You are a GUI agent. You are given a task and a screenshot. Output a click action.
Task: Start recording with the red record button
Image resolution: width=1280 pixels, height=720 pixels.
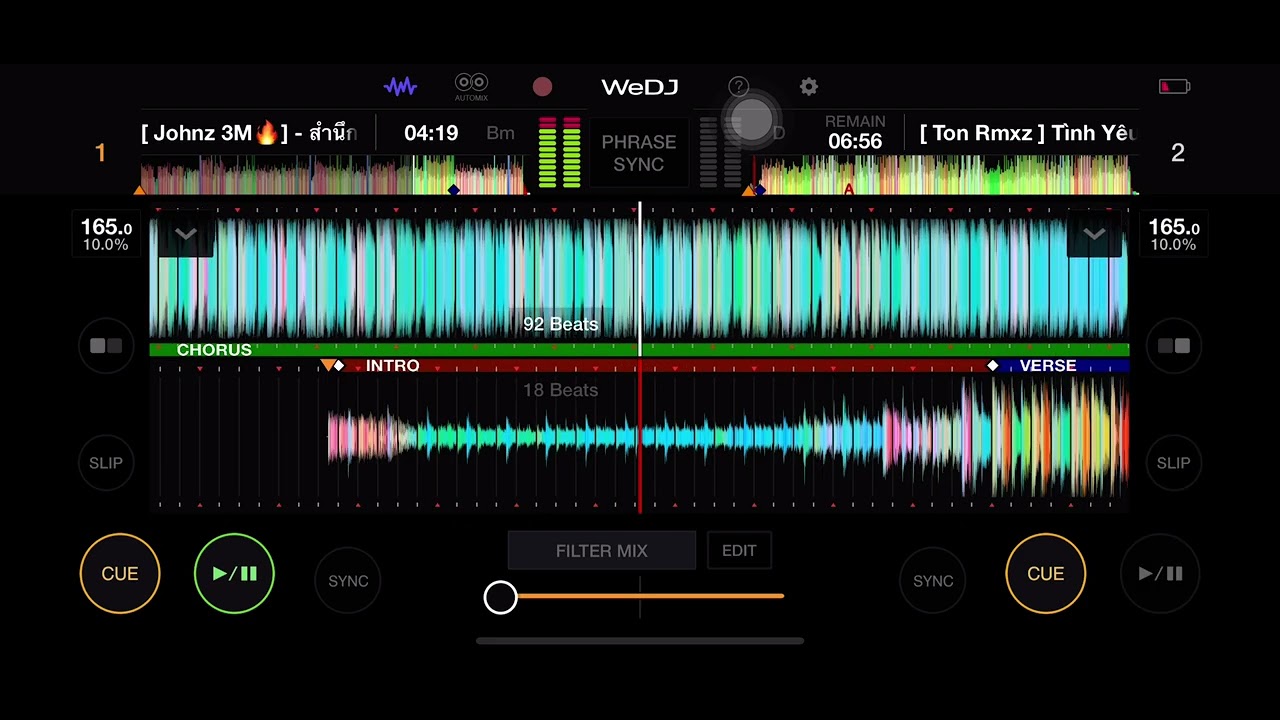click(x=542, y=87)
